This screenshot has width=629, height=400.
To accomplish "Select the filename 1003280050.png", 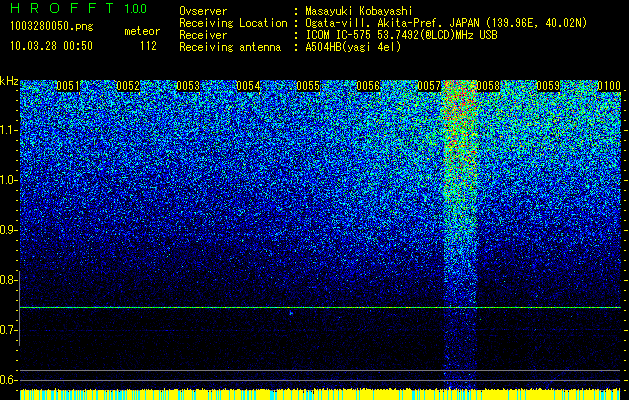I will click(x=52, y=26).
